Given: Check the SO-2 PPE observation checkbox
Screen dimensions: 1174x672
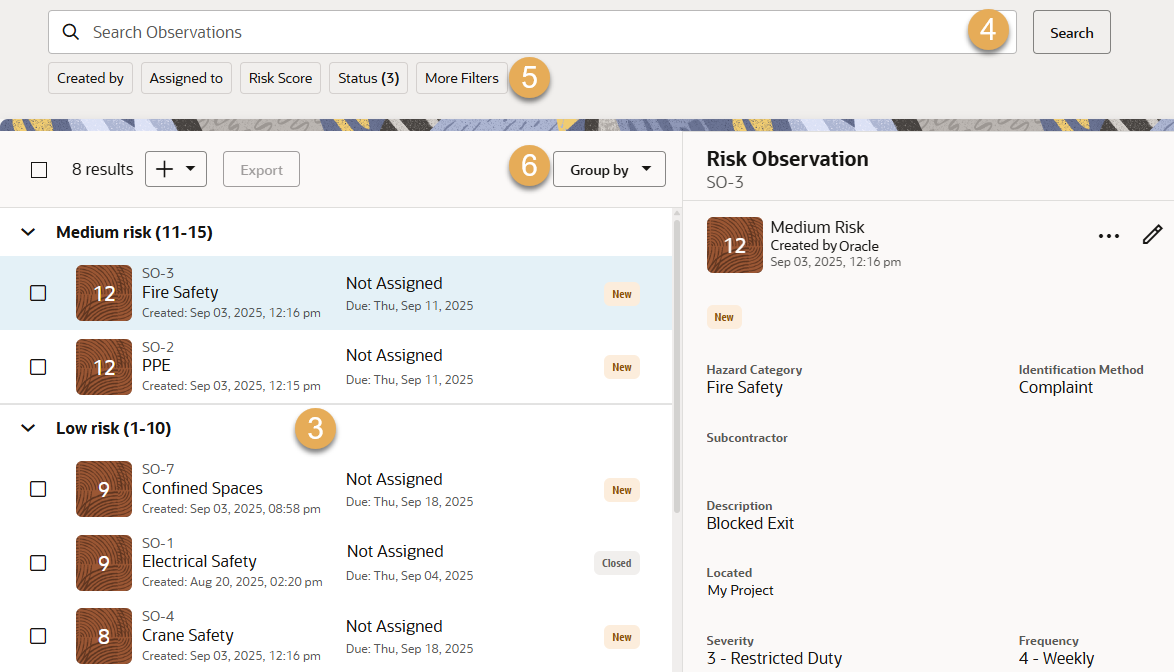Looking at the screenshot, I should [38, 367].
